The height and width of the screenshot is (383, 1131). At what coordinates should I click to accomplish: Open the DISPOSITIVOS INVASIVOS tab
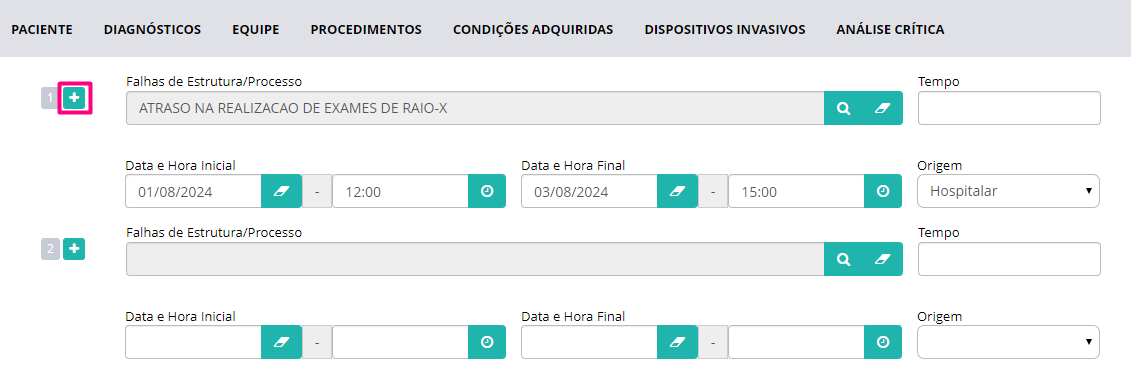pyautogui.click(x=725, y=30)
